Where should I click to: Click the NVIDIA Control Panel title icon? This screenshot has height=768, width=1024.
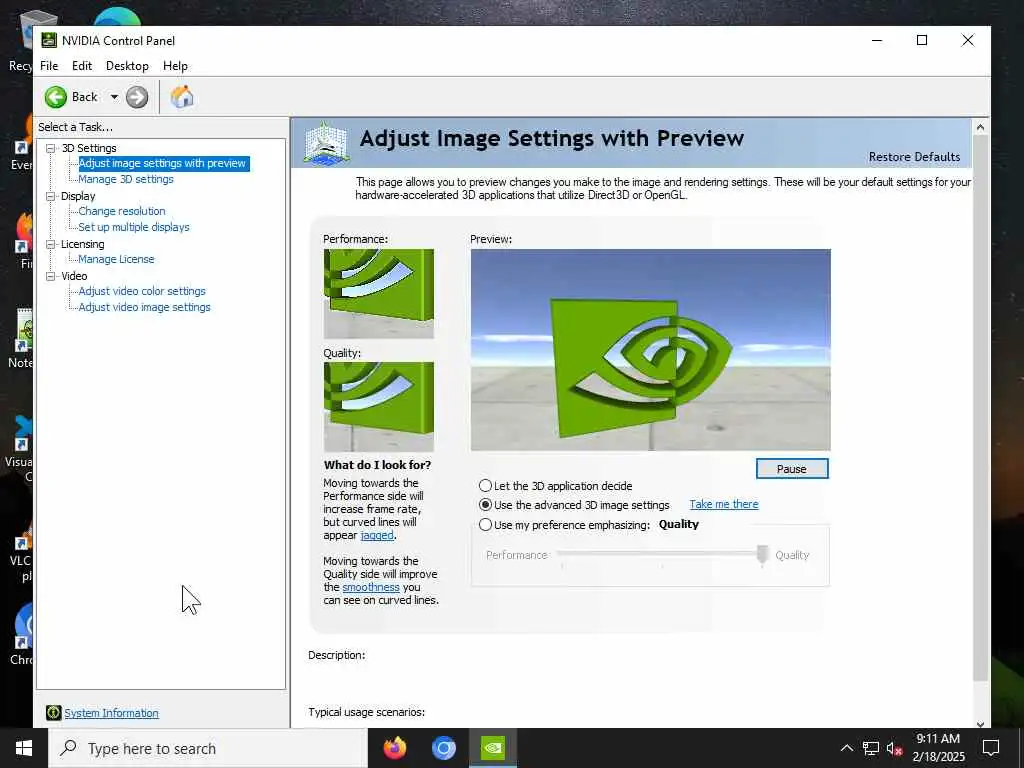tap(49, 40)
